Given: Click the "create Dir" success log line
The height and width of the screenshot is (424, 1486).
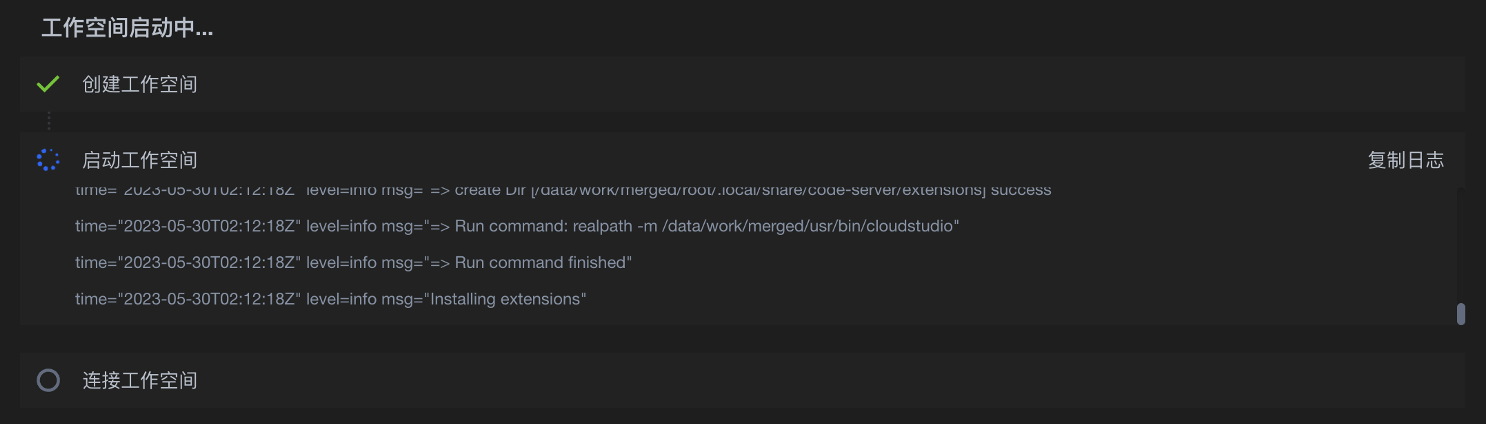Looking at the screenshot, I should (563, 190).
